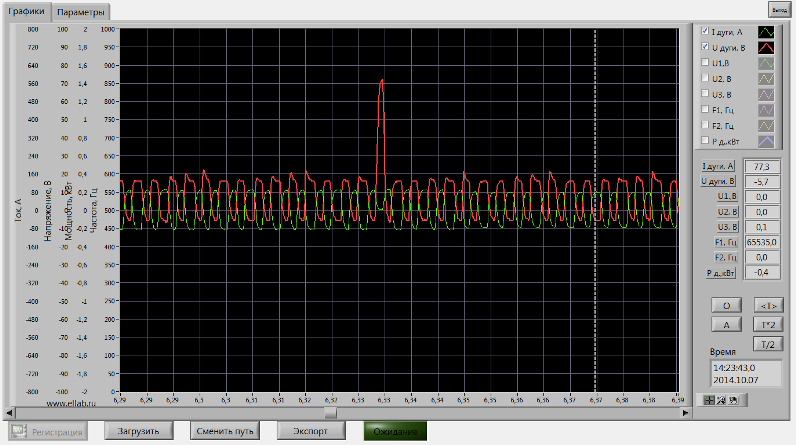Click the horizontal scrollbar thumb
The height and width of the screenshot is (445, 796).
click(330, 413)
